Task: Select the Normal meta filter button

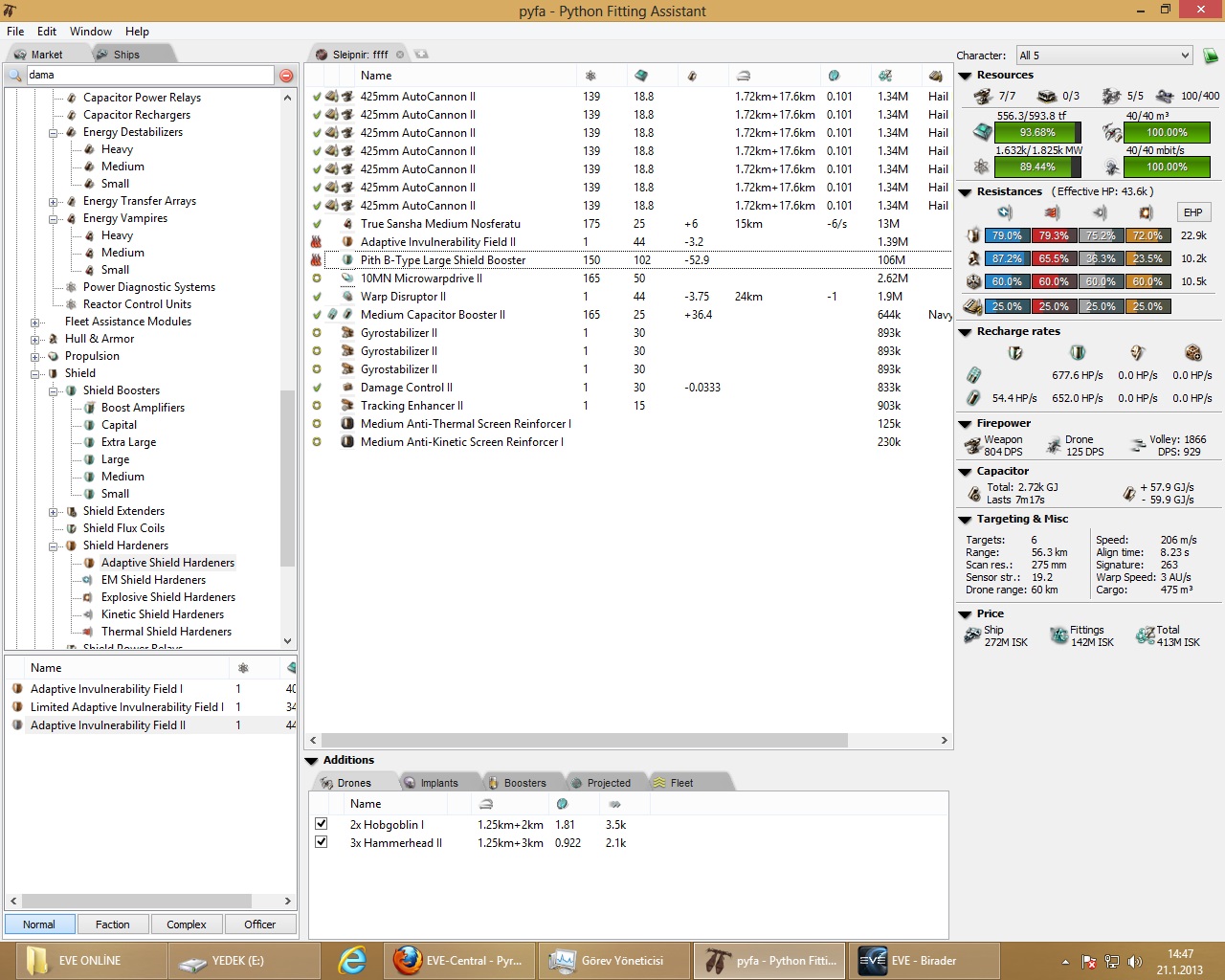Action: (39, 924)
